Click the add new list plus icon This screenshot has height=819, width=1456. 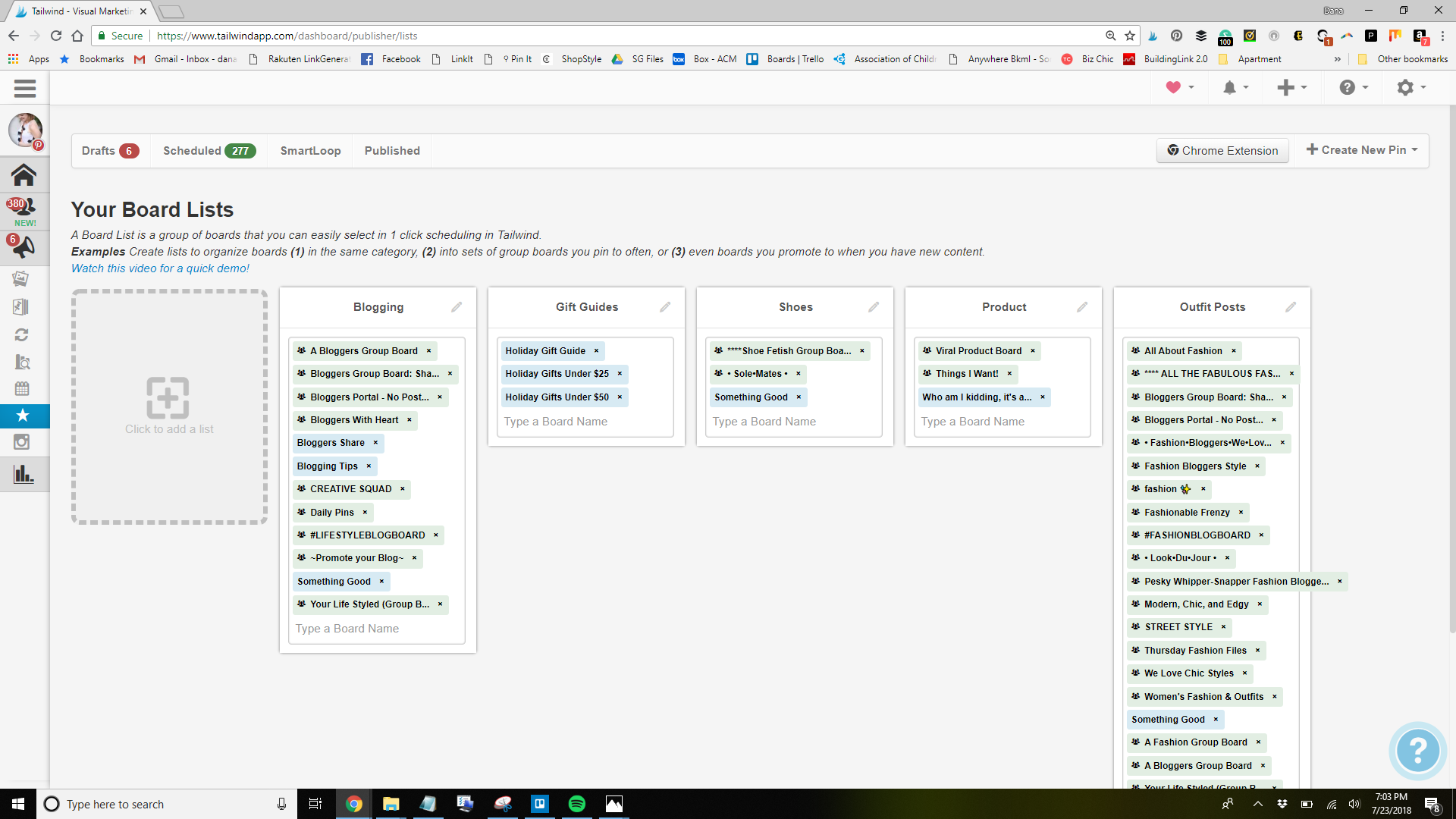point(168,397)
